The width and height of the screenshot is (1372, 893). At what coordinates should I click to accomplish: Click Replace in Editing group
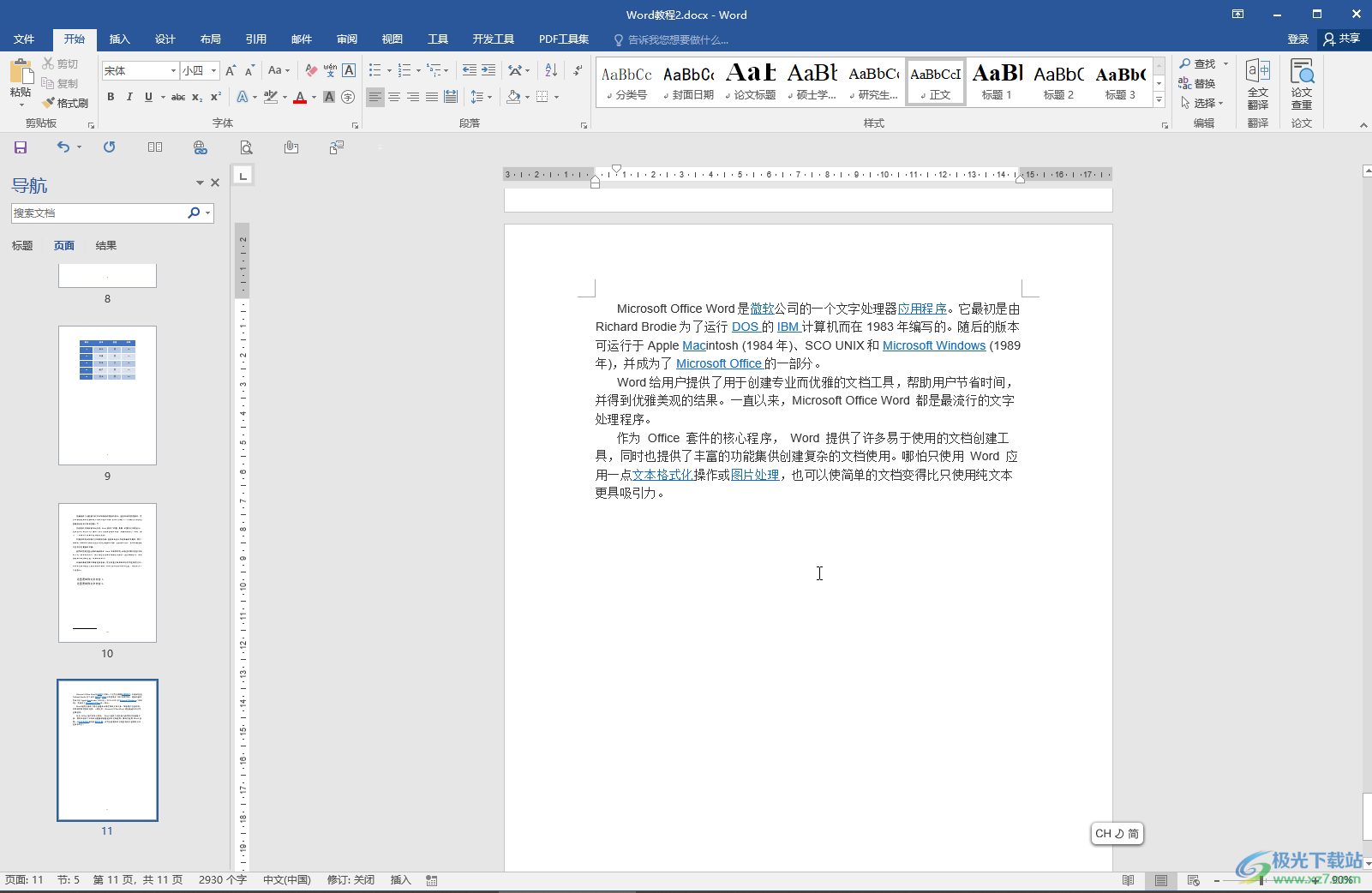pyautogui.click(x=1198, y=83)
